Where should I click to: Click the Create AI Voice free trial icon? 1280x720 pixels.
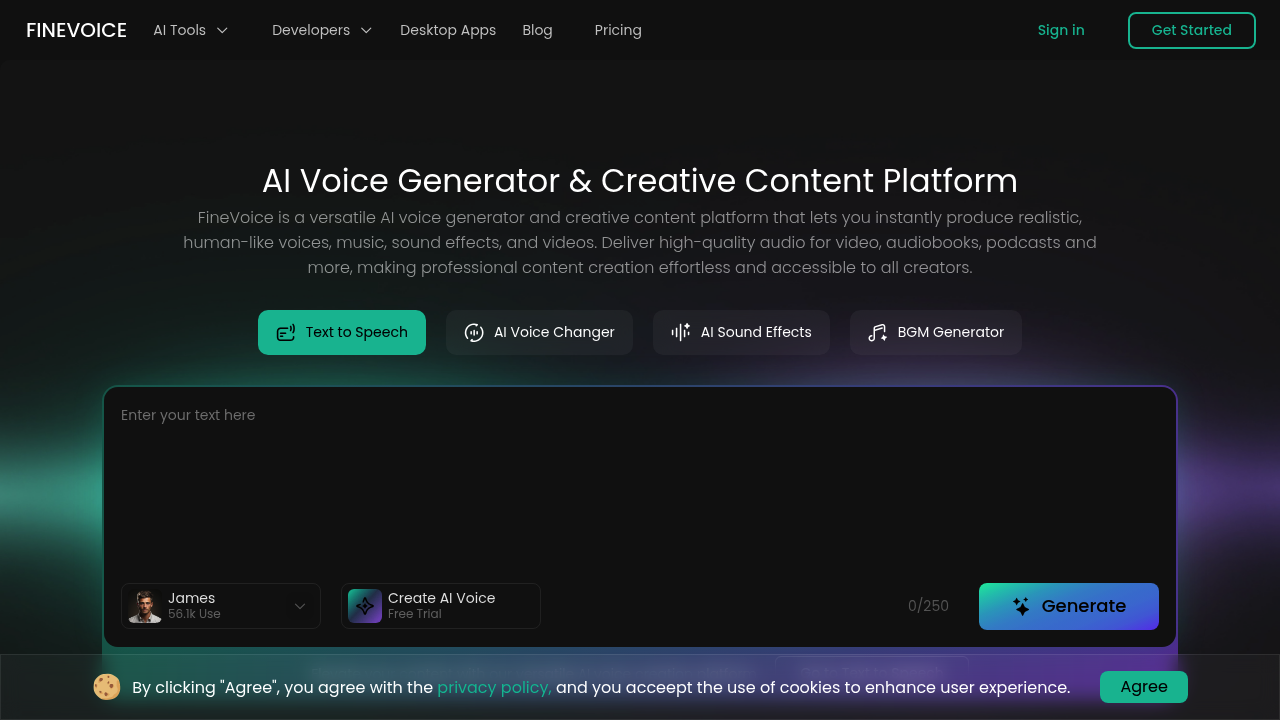[364, 606]
